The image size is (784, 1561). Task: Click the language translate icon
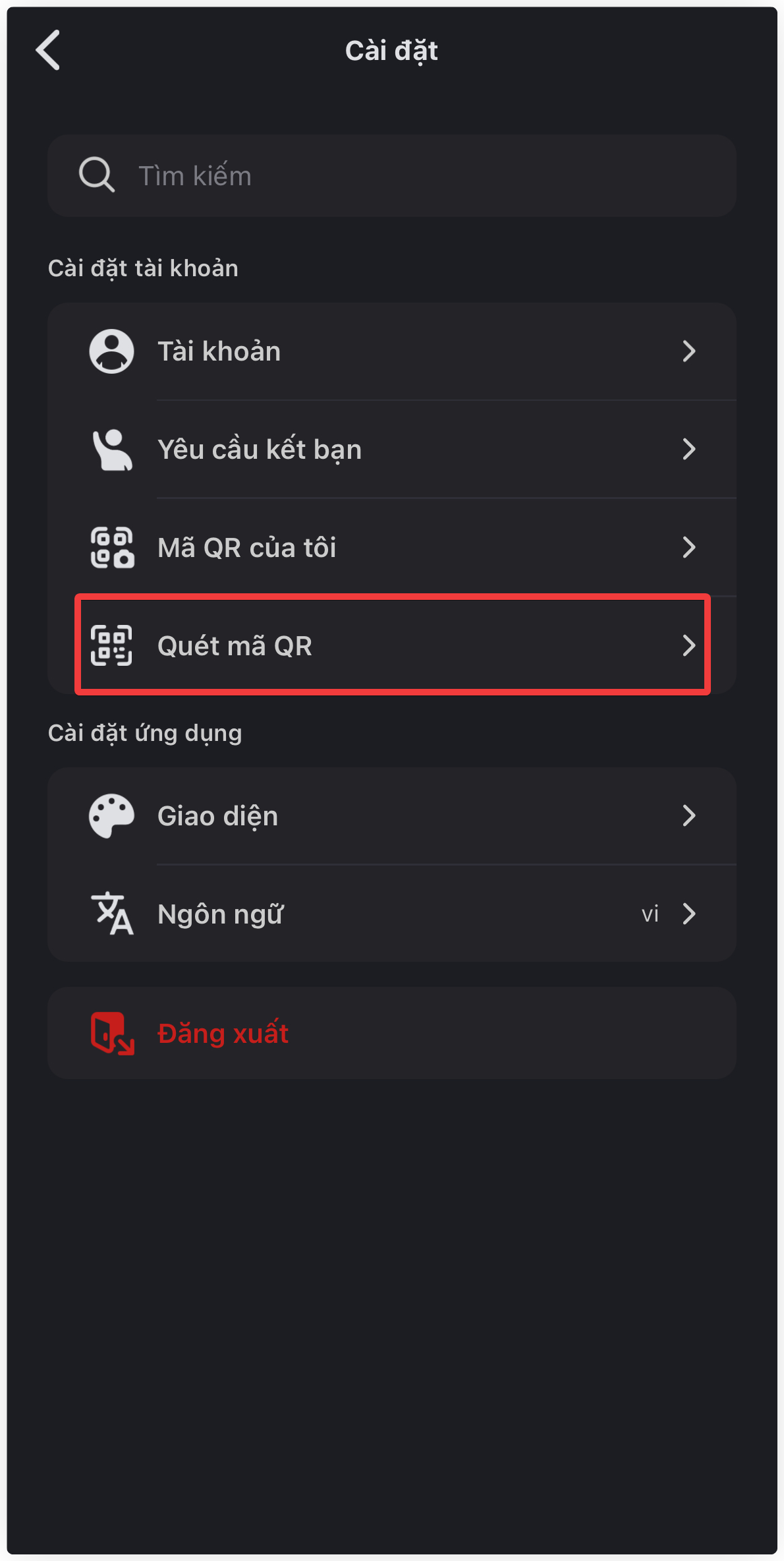[111, 914]
